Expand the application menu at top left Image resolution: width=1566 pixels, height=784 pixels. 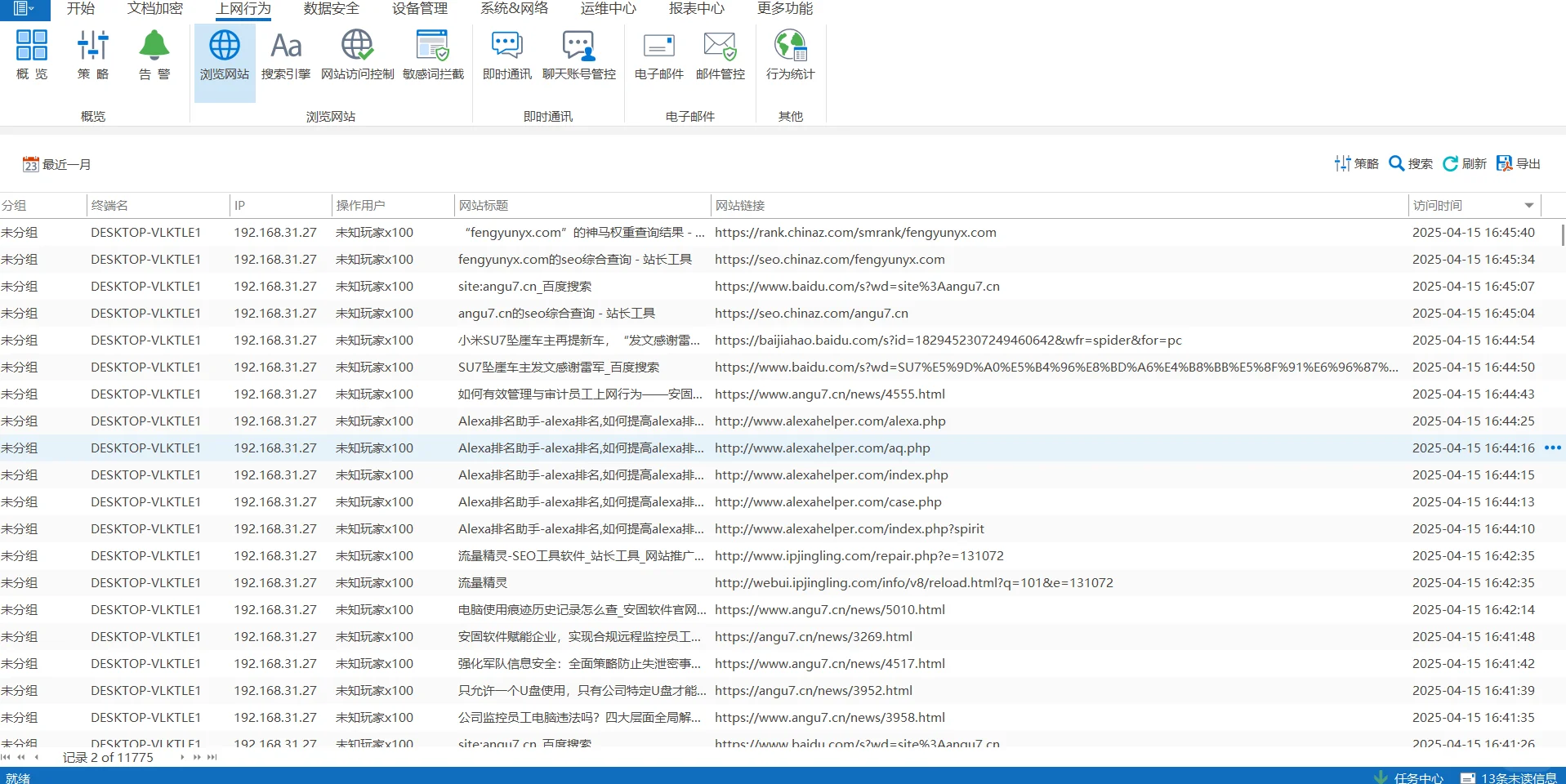tap(22, 9)
